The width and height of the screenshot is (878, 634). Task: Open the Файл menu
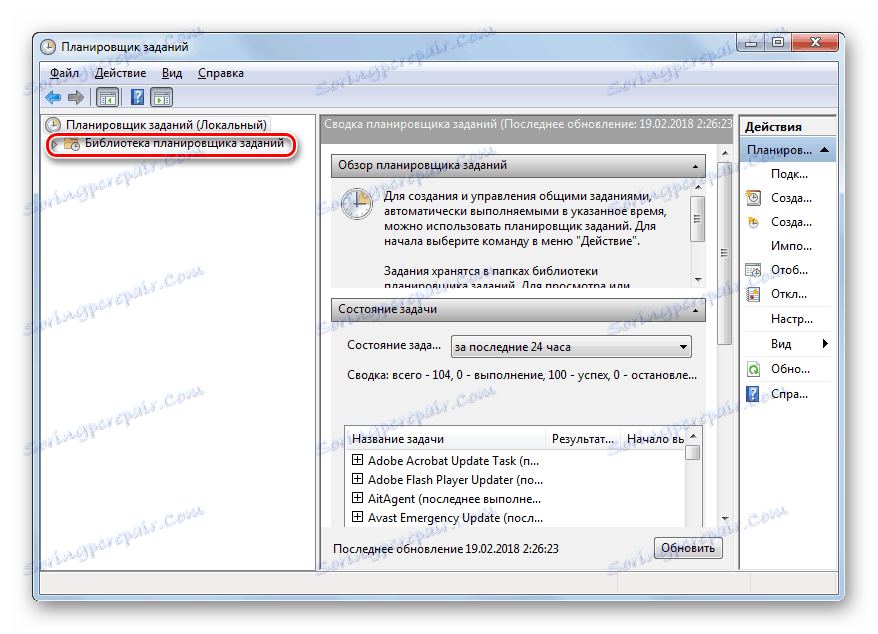coord(64,73)
